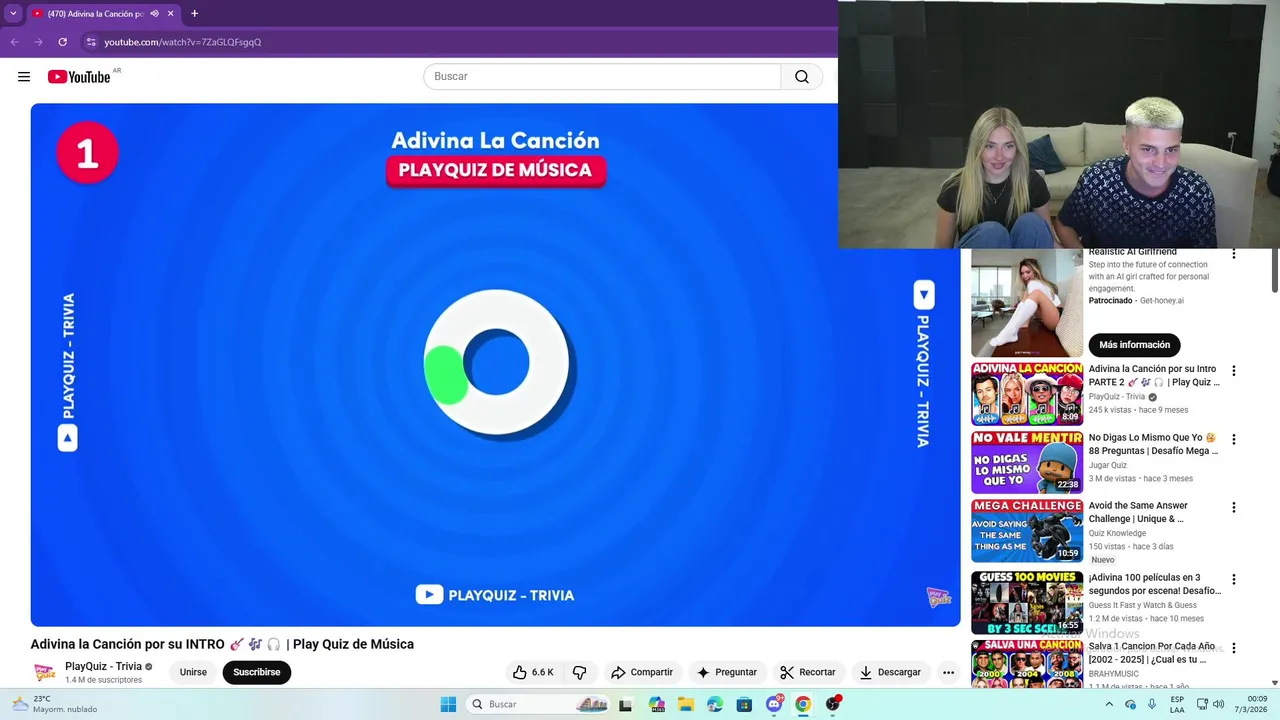Click the Unirse membership button
The height and width of the screenshot is (720, 1280).
point(193,672)
